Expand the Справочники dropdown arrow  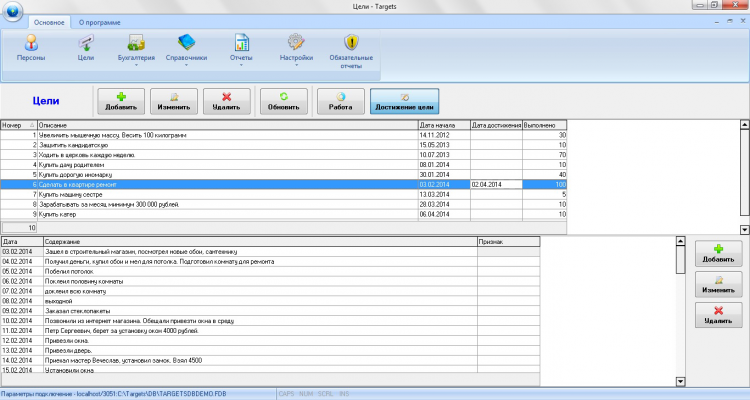pyautogui.click(x=186, y=65)
